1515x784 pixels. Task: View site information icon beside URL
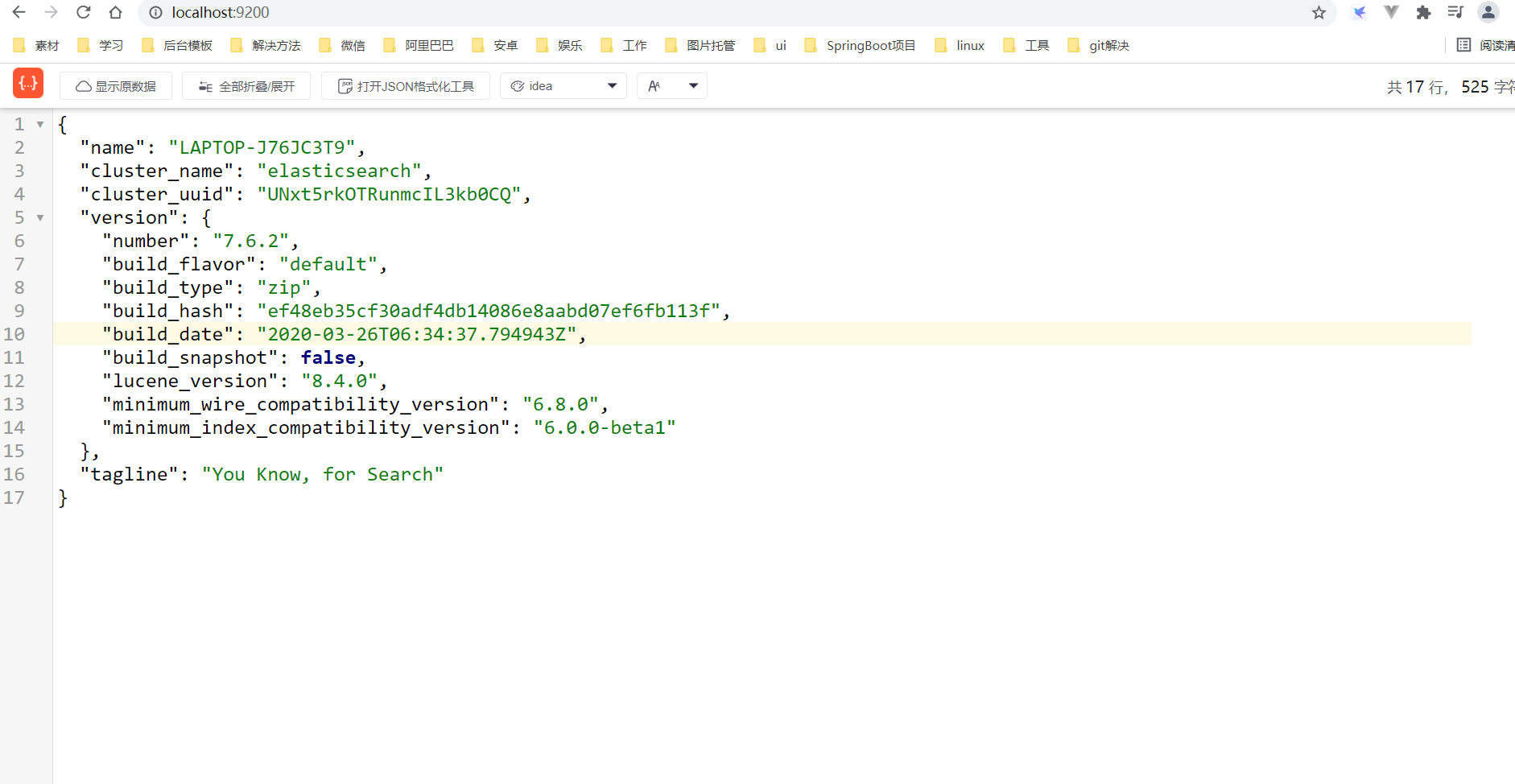pos(156,12)
